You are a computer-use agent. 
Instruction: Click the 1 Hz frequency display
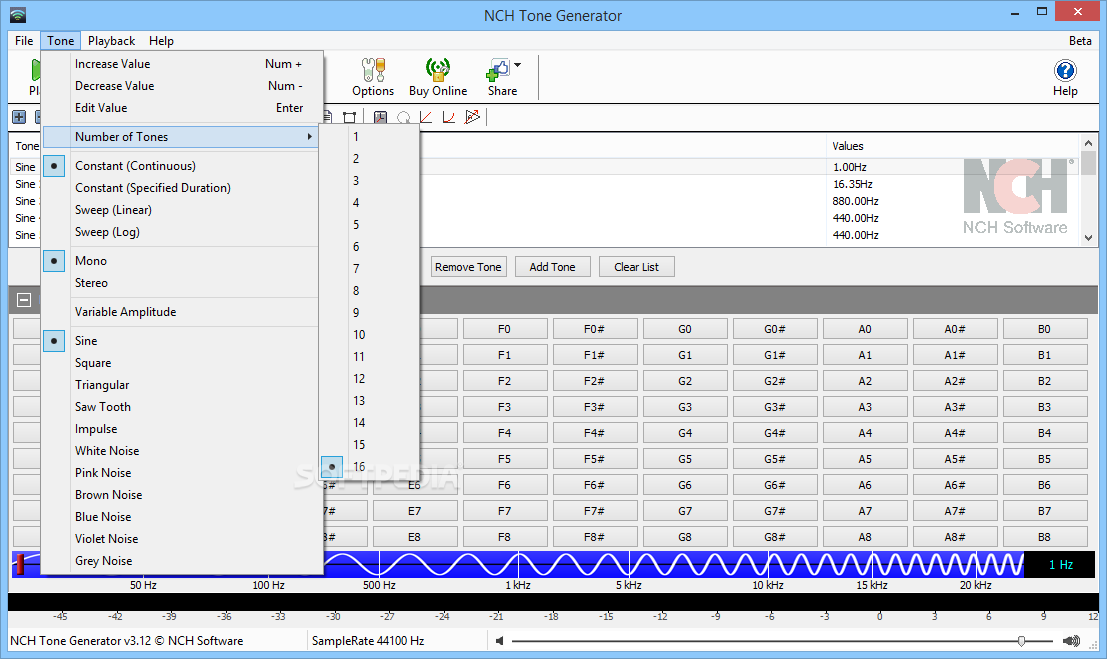1060,564
